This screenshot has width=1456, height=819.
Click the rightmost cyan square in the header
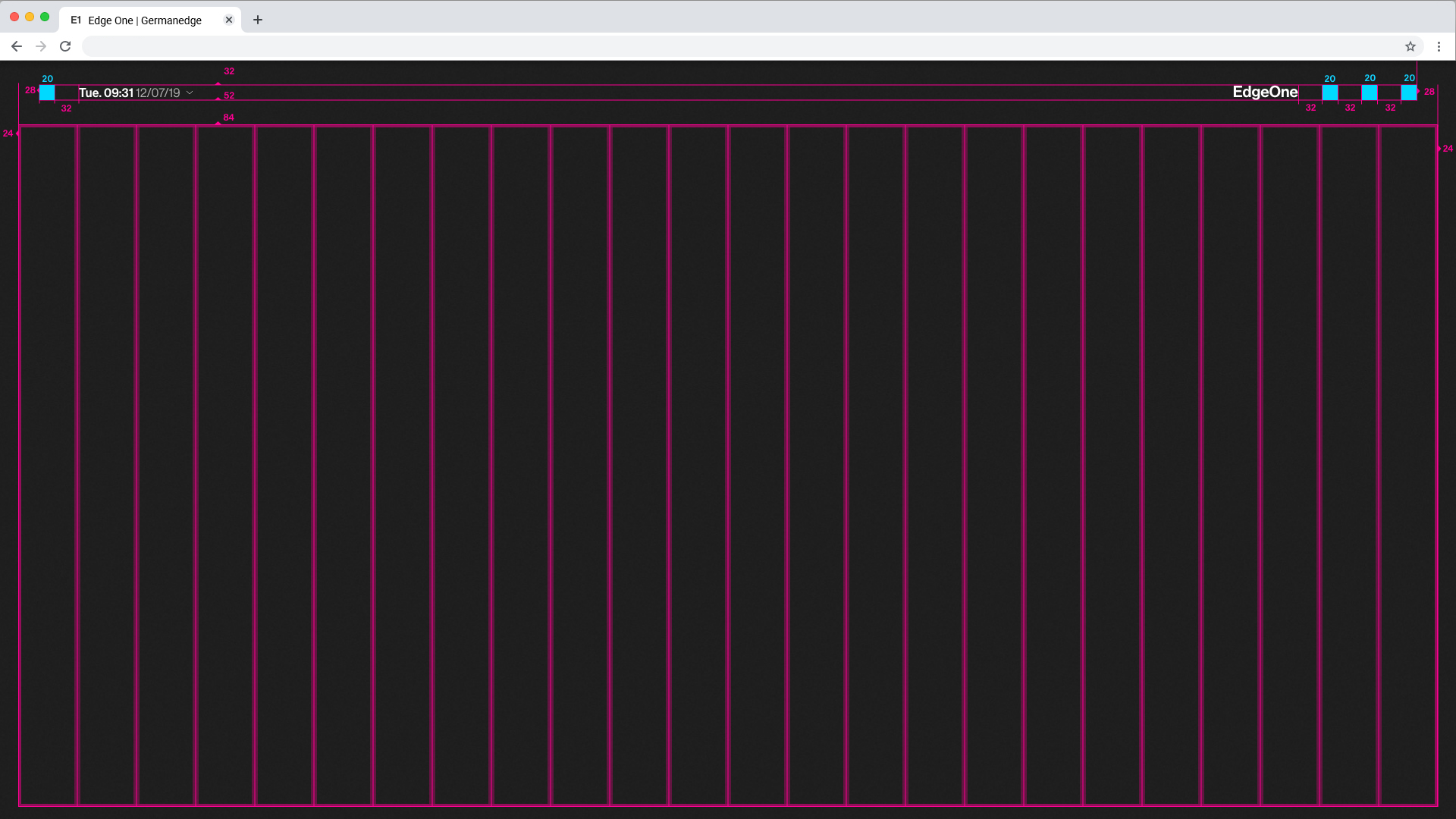click(x=1408, y=93)
